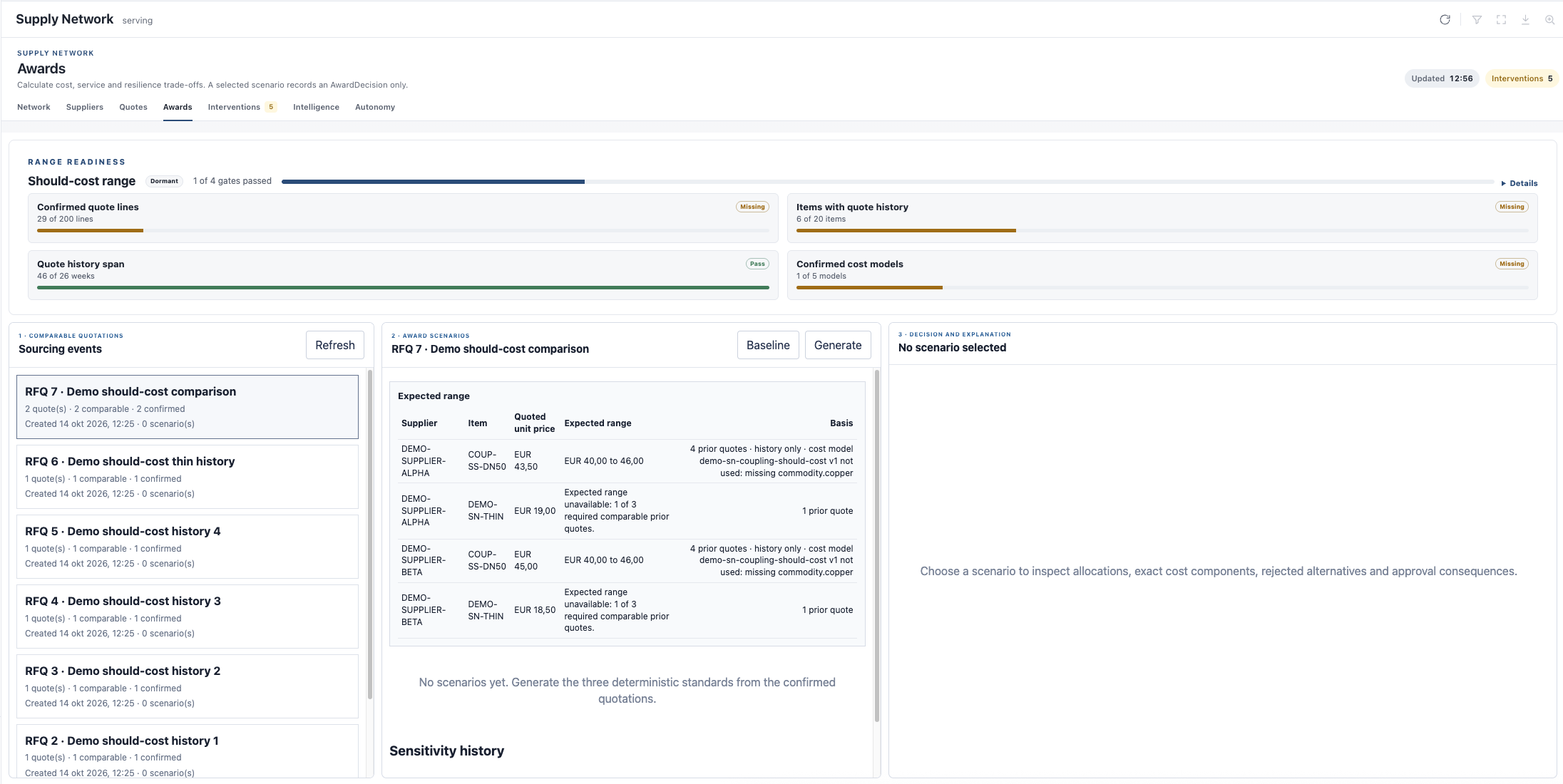Click the download arrow icon
The image size is (1563, 784).
point(1525,20)
